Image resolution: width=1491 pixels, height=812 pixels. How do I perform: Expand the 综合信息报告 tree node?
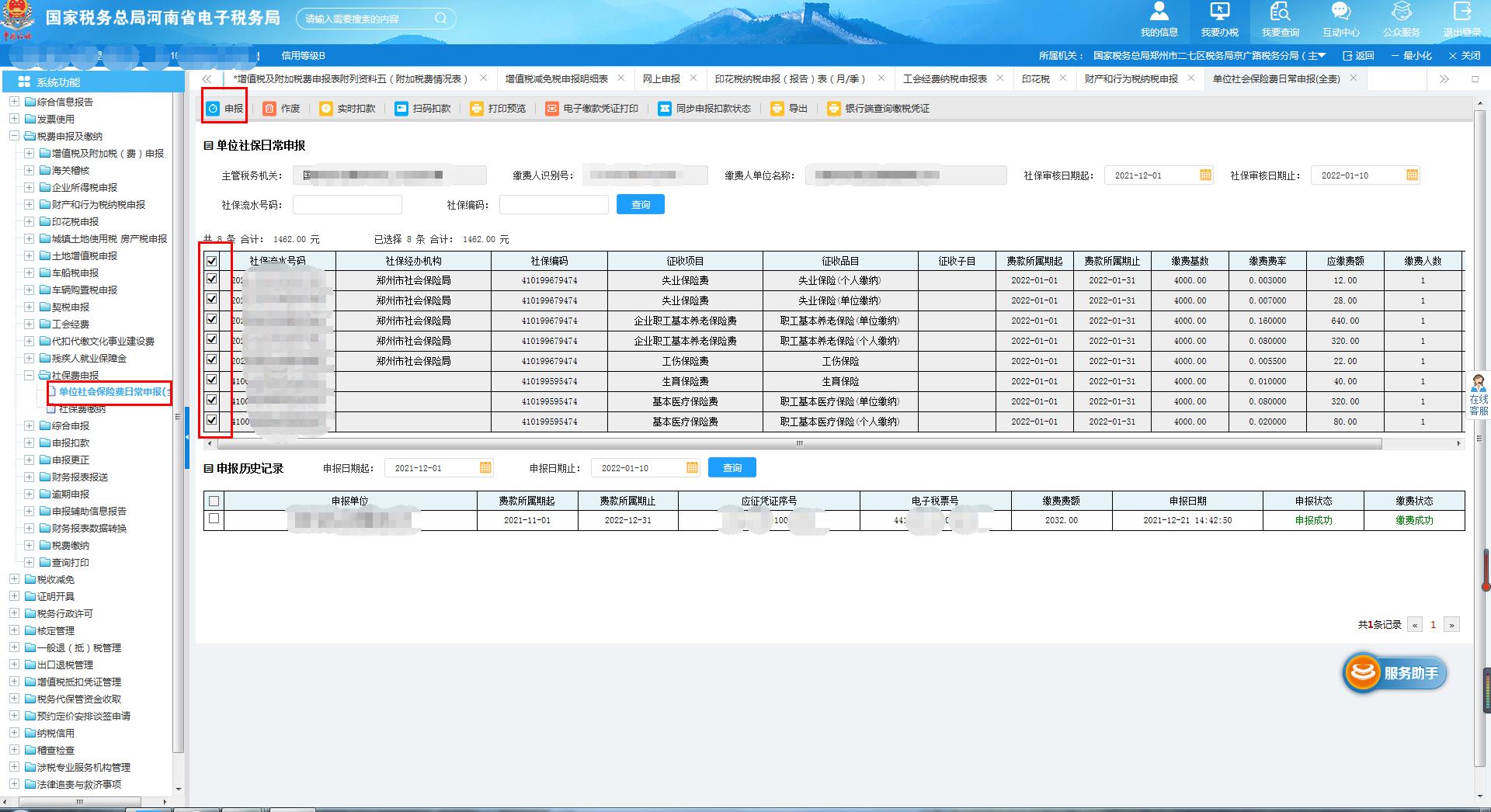pos(14,102)
